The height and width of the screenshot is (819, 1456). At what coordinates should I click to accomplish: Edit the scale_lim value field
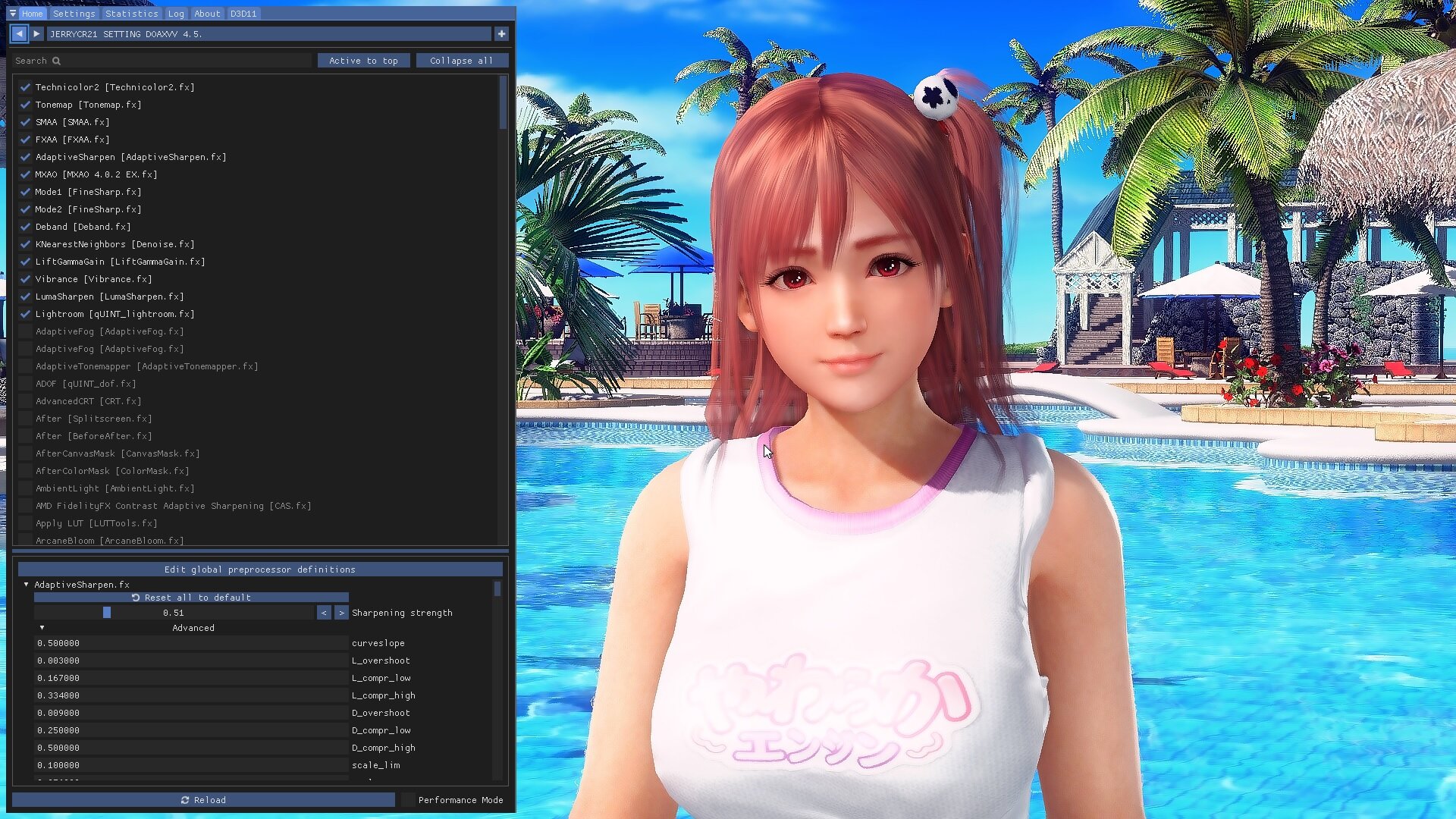click(191, 765)
